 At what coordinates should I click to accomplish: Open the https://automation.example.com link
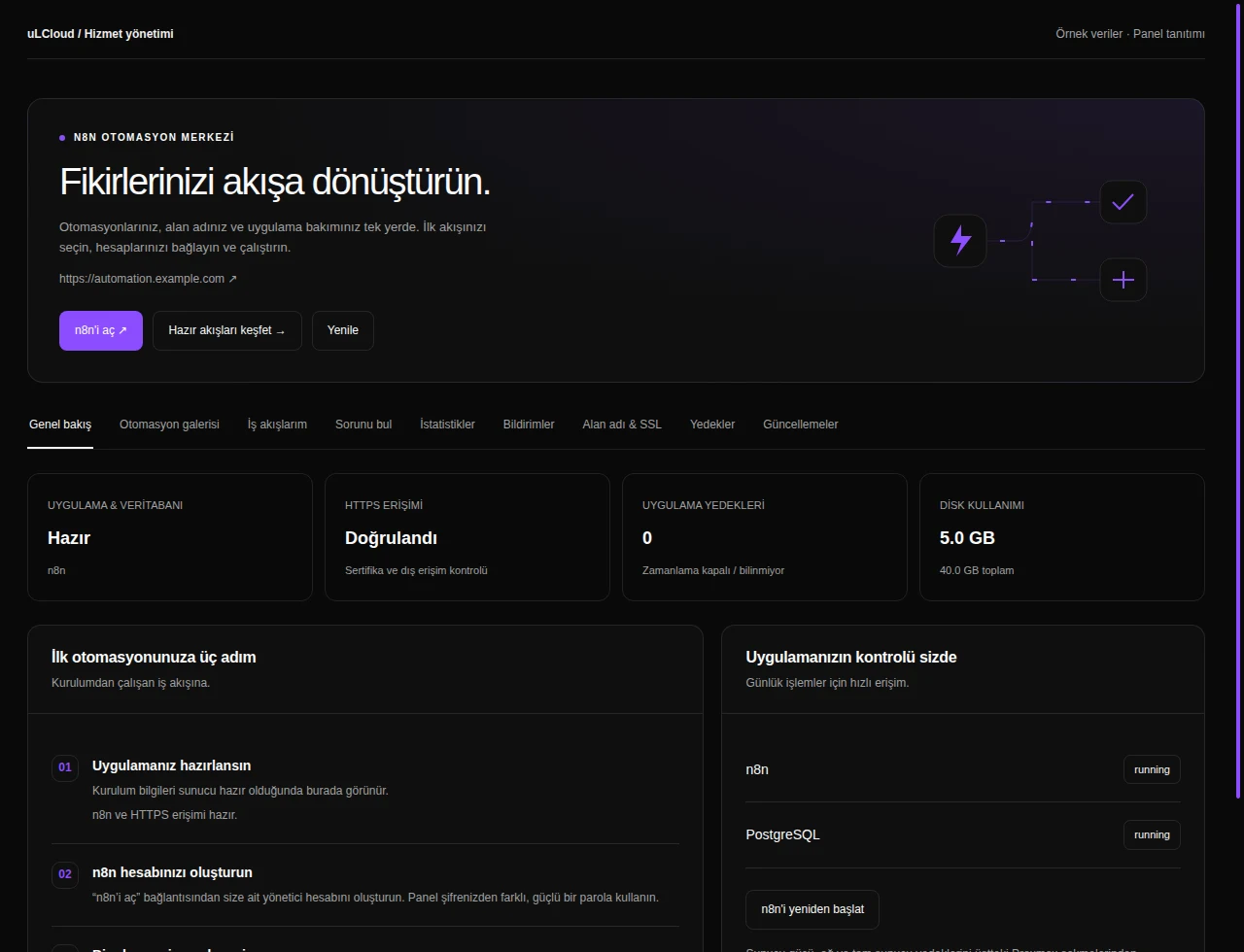coord(148,279)
